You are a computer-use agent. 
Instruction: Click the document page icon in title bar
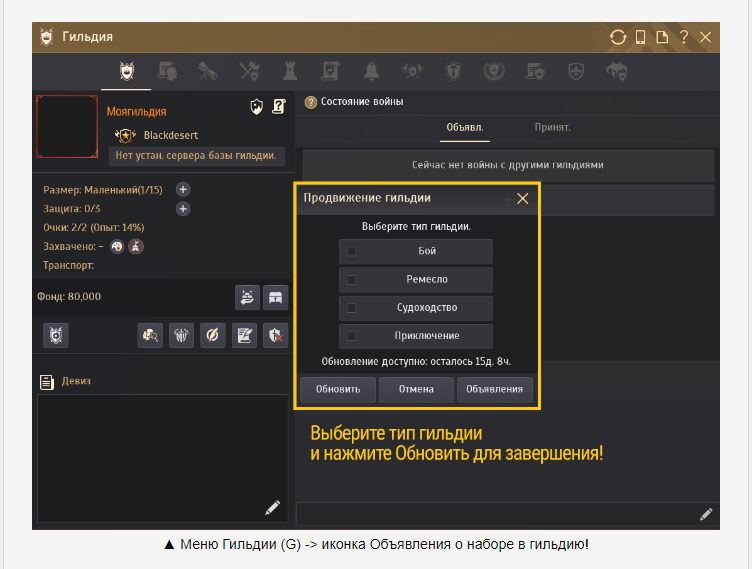click(x=662, y=37)
